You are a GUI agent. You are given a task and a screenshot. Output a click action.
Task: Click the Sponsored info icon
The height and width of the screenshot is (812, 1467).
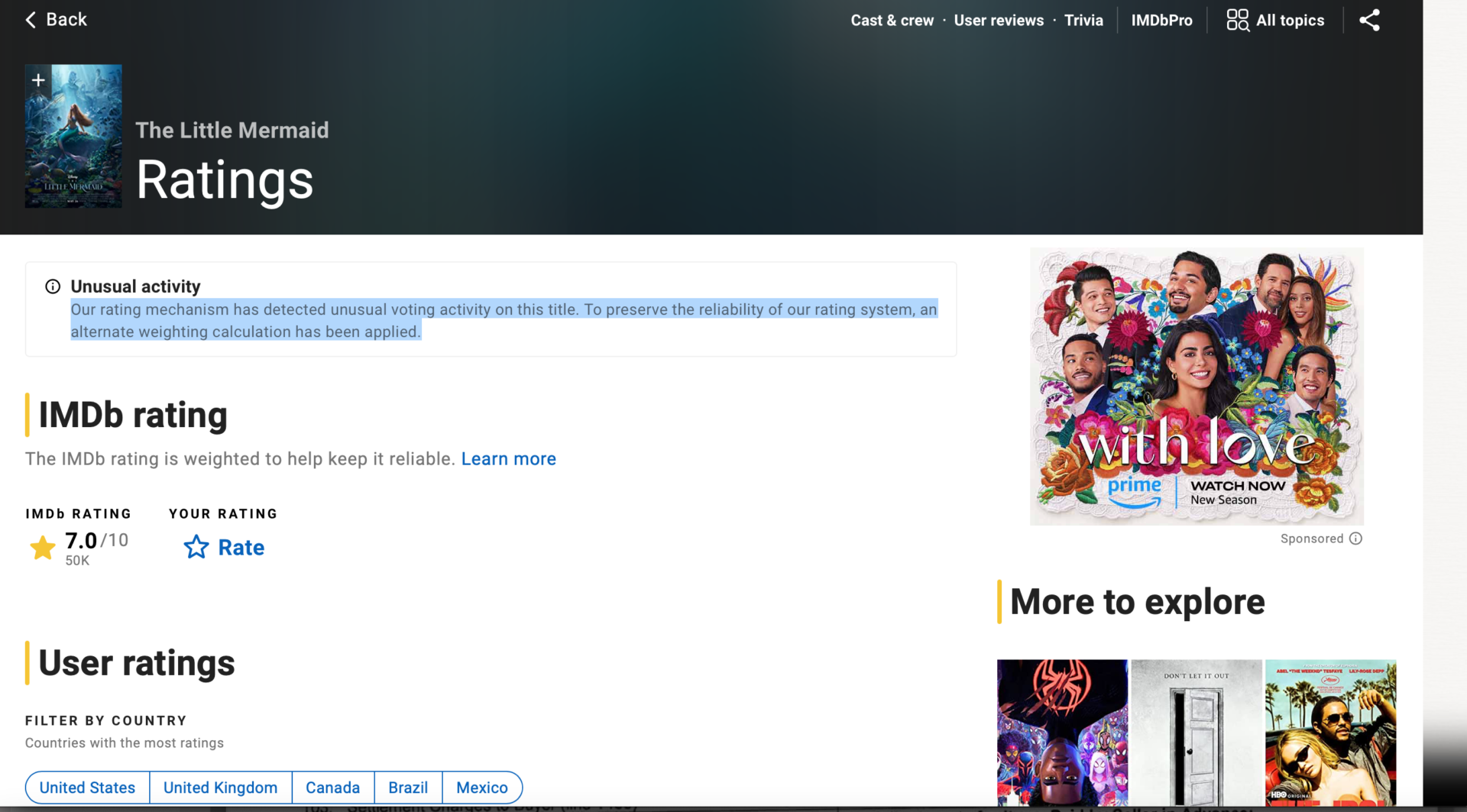1355,539
